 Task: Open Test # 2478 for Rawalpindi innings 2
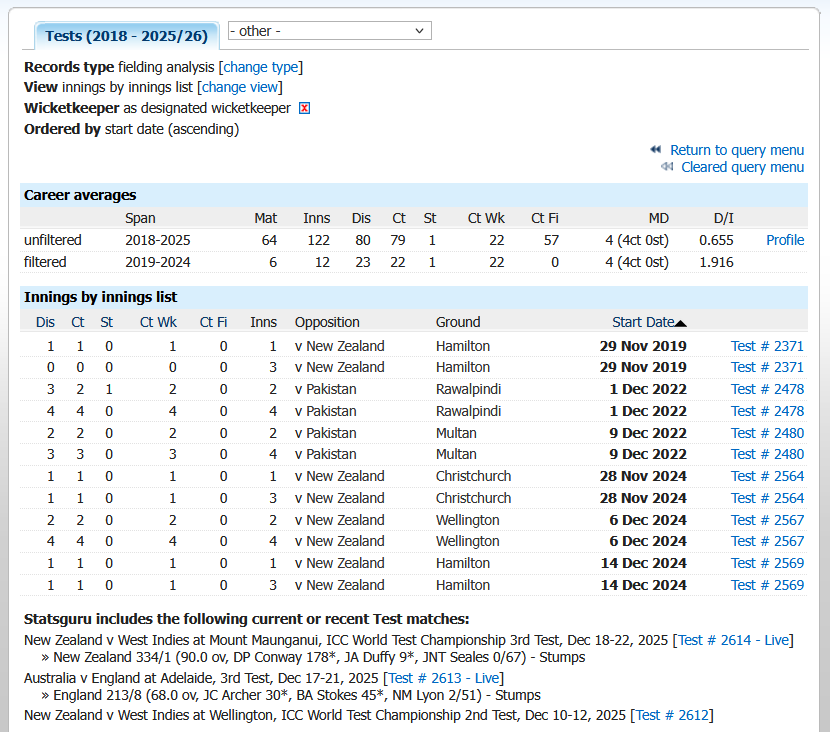tap(767, 389)
